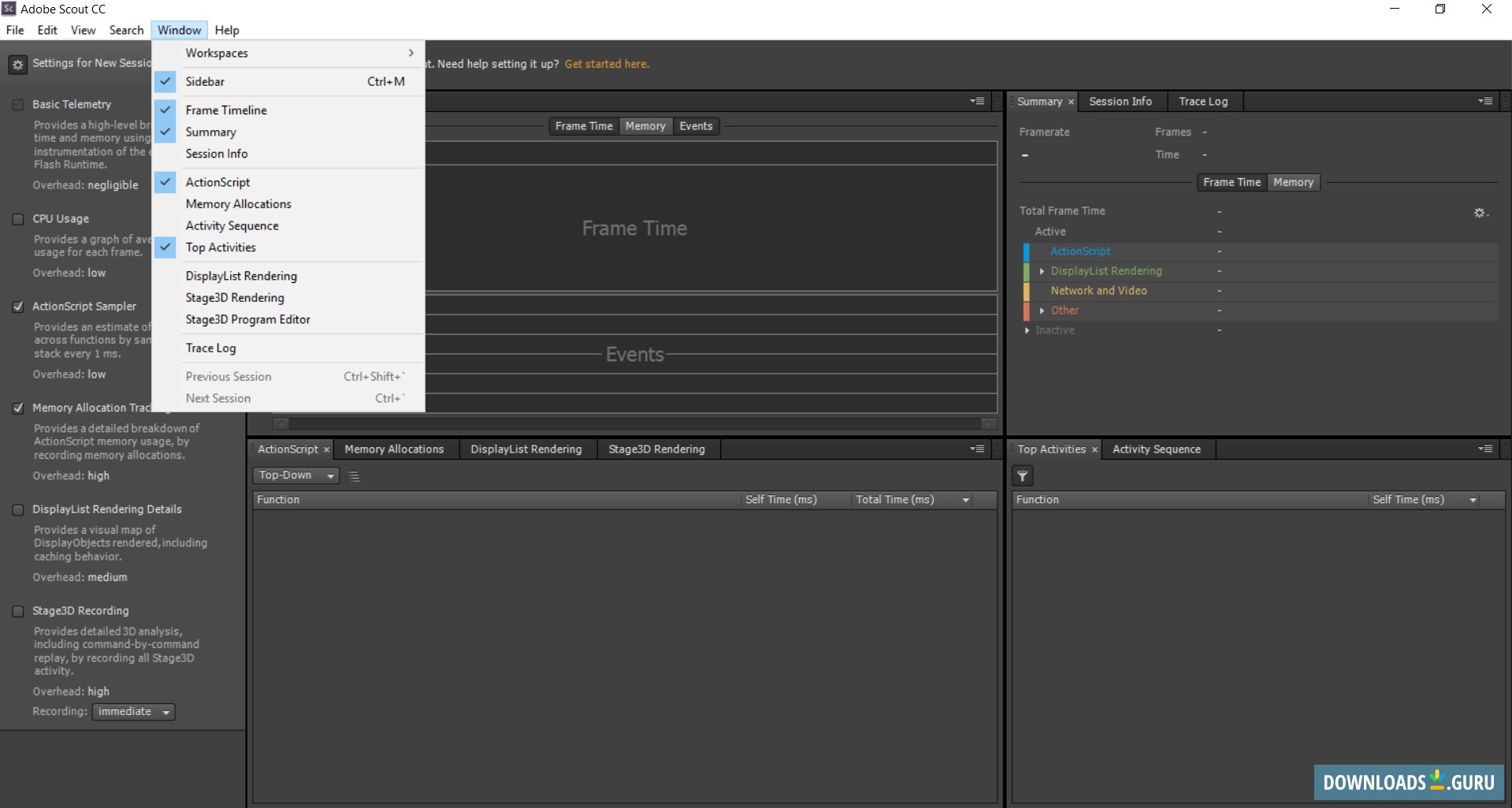This screenshot has width=1512, height=808.
Task: Uncheck Memory Allocation Tracking
Action: click(18, 408)
